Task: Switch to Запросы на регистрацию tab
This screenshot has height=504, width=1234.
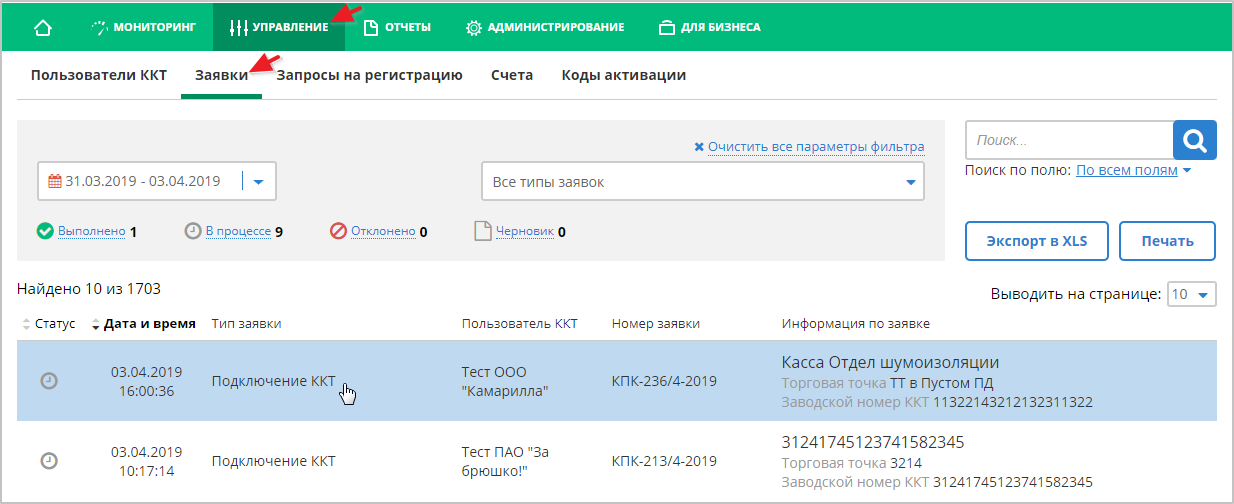Action: point(369,75)
